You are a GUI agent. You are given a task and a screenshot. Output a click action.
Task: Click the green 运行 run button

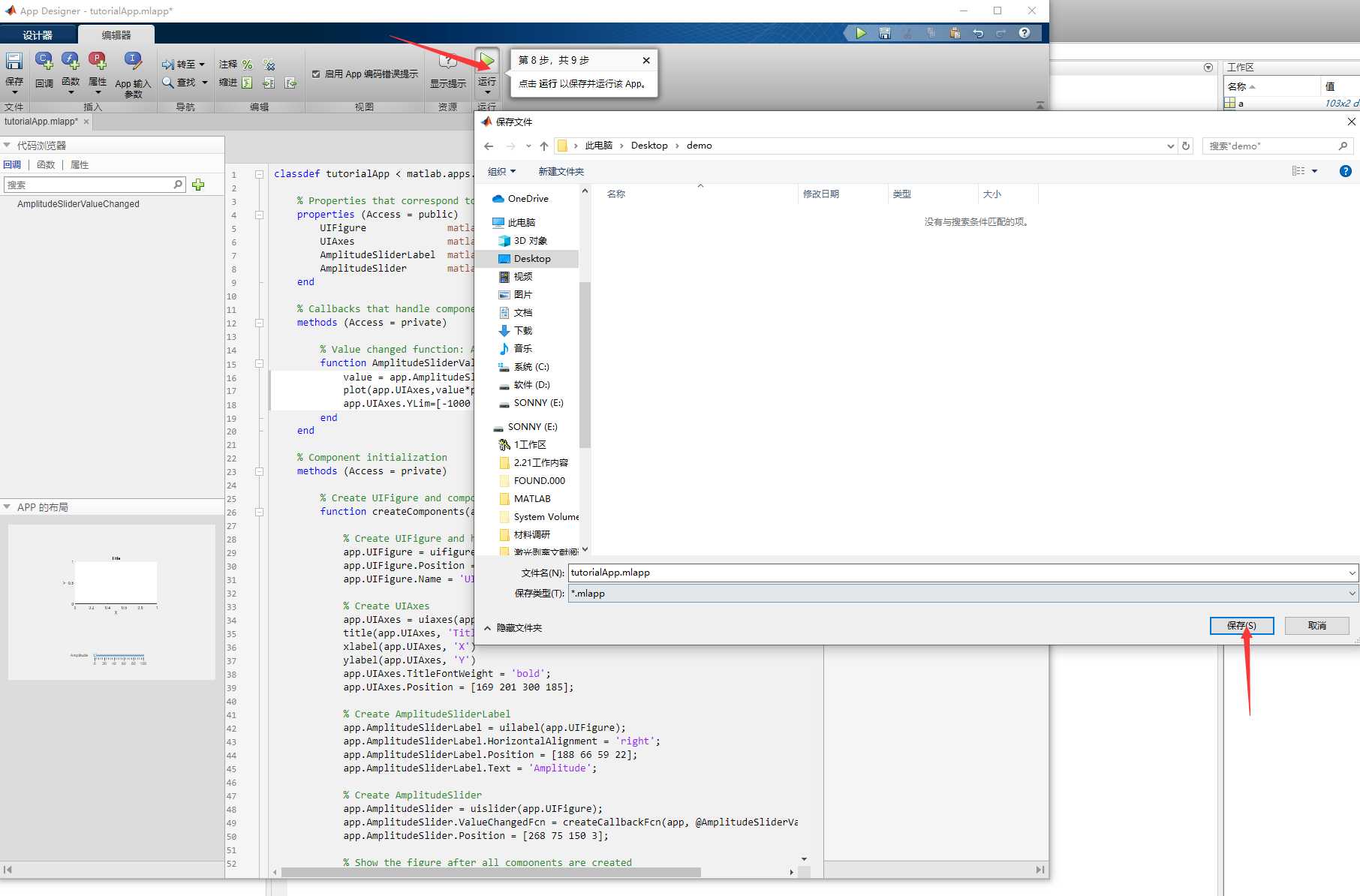pos(487,60)
